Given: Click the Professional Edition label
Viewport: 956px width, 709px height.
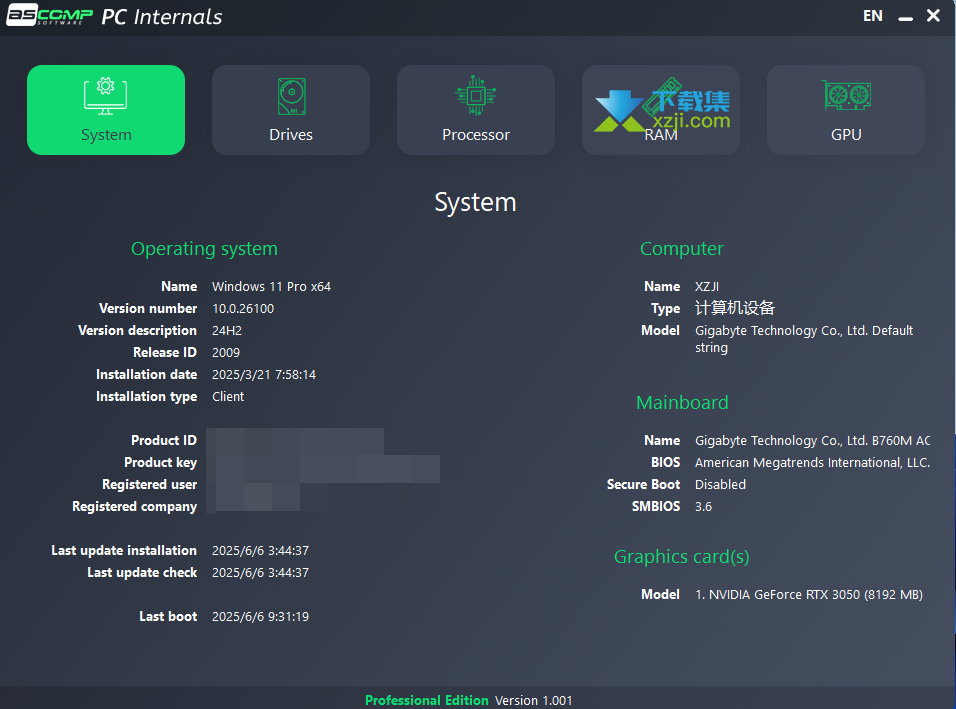Looking at the screenshot, I should (427, 700).
